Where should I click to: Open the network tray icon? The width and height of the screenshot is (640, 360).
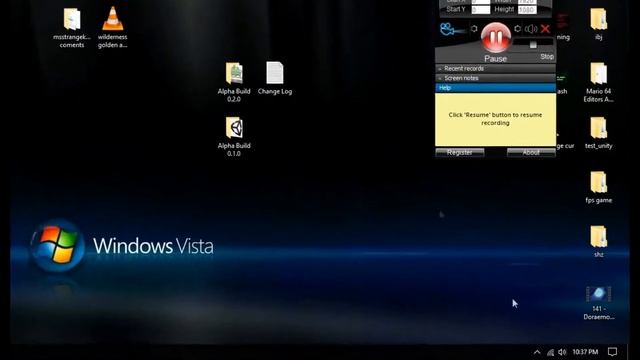click(x=551, y=352)
